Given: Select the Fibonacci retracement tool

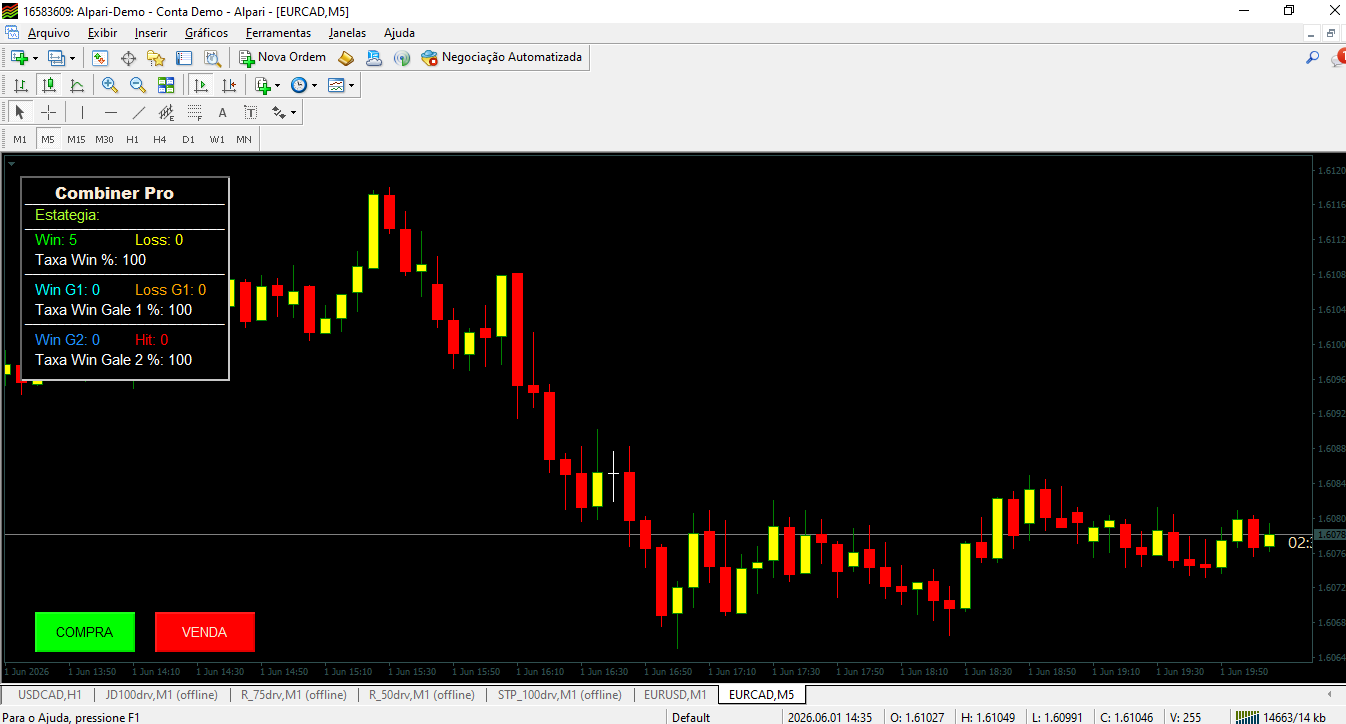Looking at the screenshot, I should pos(194,112).
